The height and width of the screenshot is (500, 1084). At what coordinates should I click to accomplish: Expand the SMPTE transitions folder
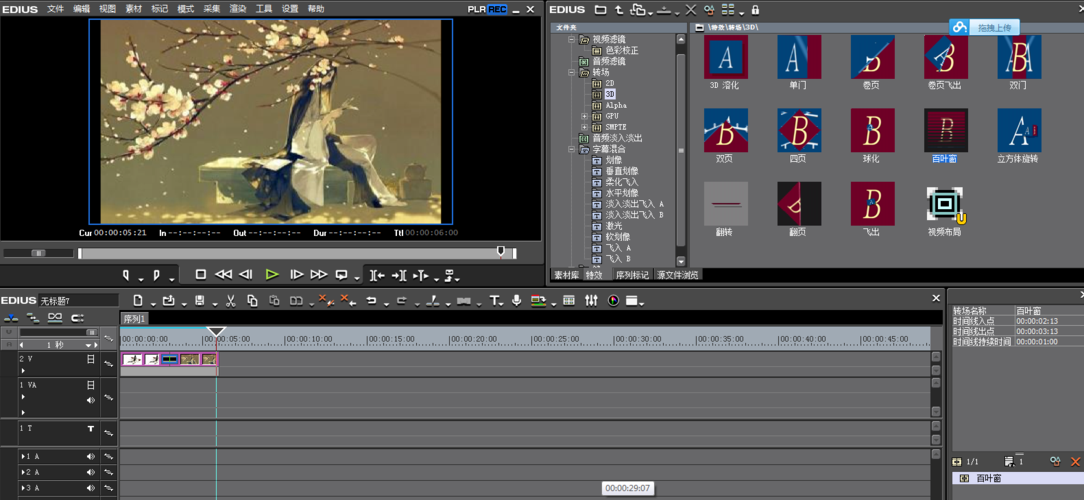585,127
